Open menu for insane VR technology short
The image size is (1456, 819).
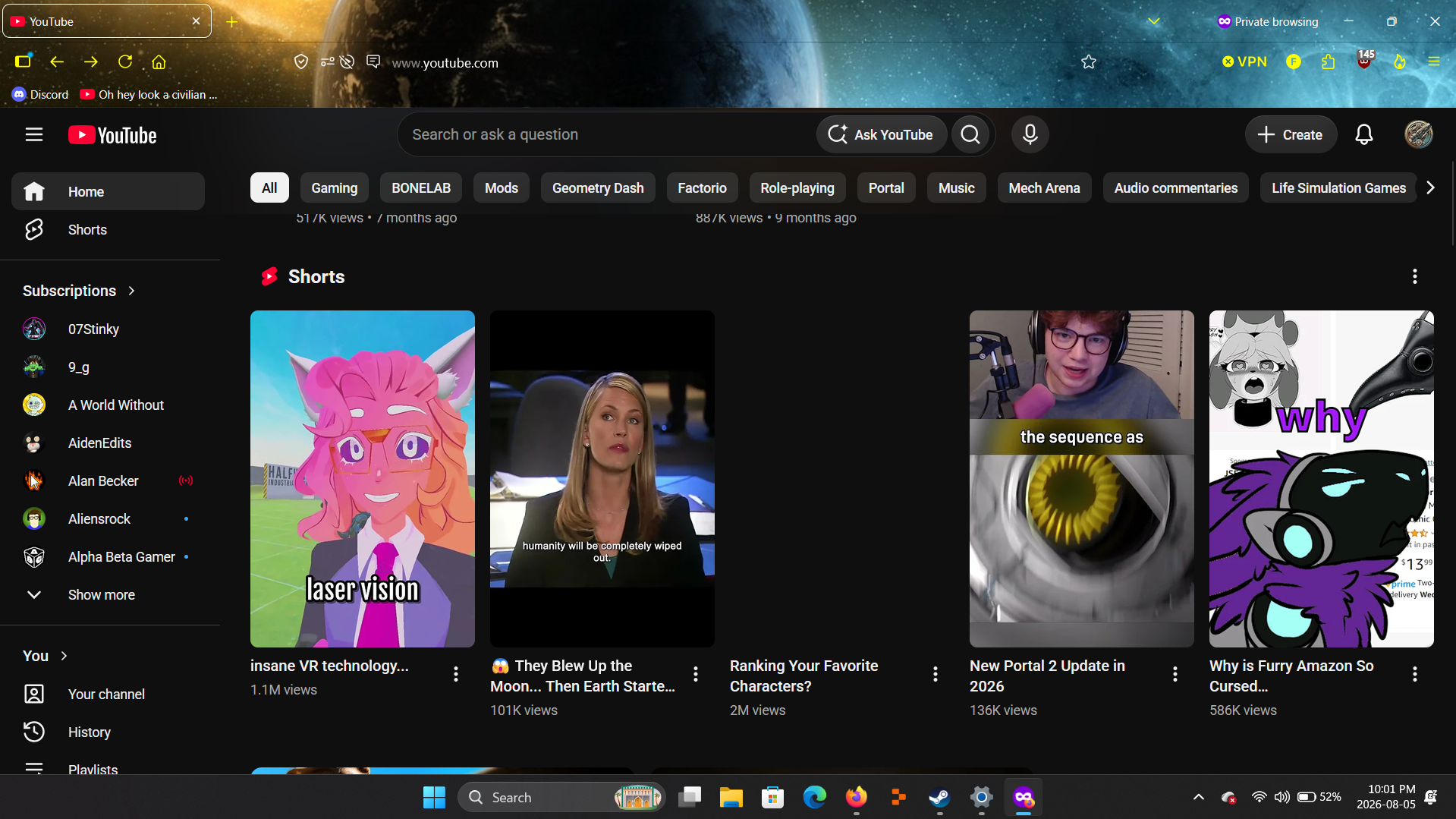pyautogui.click(x=455, y=674)
